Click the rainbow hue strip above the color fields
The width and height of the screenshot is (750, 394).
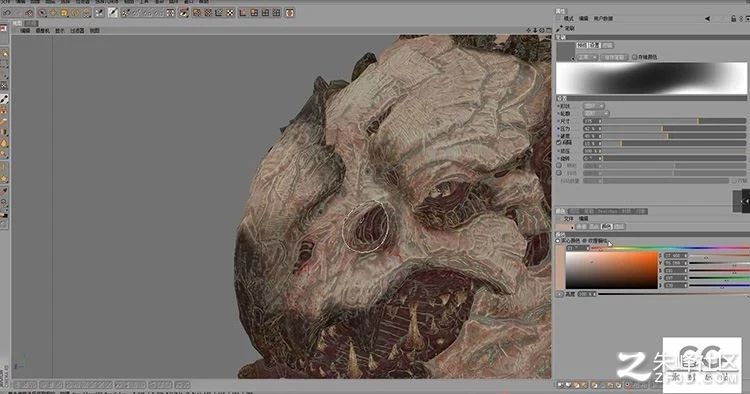click(670, 248)
